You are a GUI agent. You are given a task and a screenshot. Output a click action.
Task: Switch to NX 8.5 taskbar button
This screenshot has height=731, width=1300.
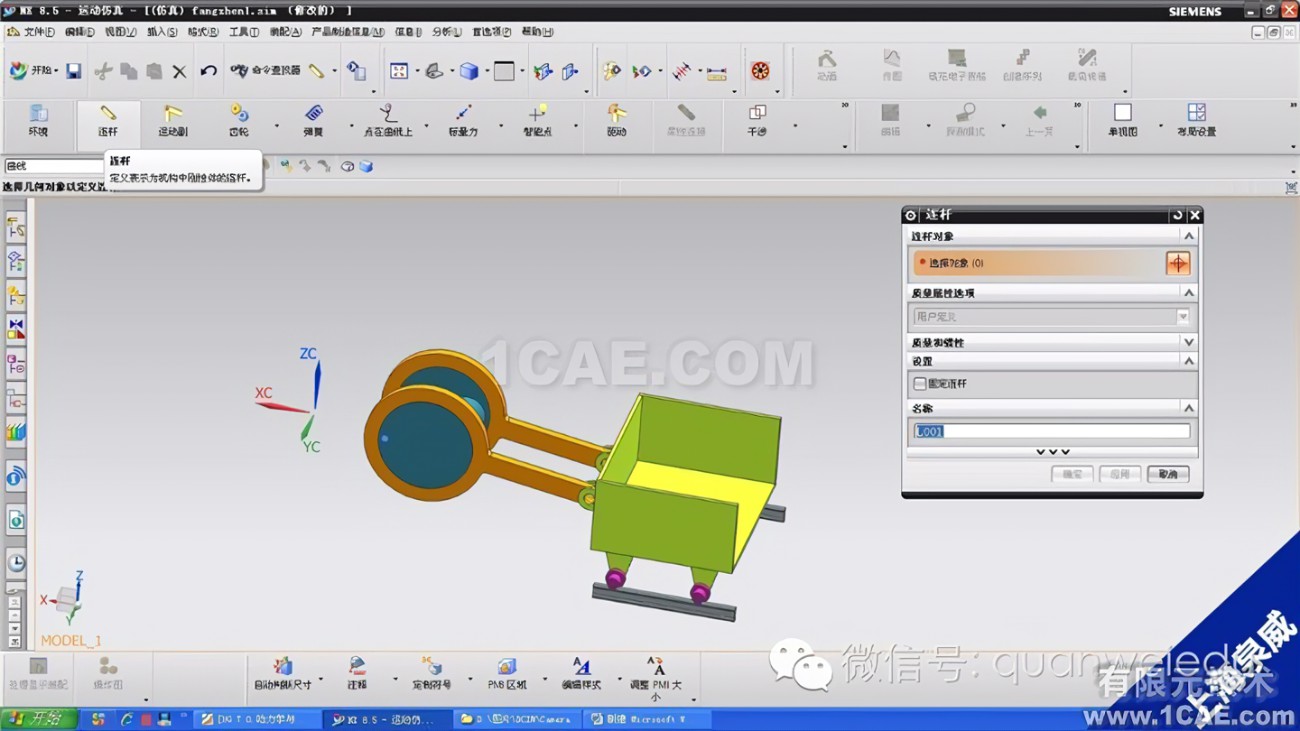386,719
